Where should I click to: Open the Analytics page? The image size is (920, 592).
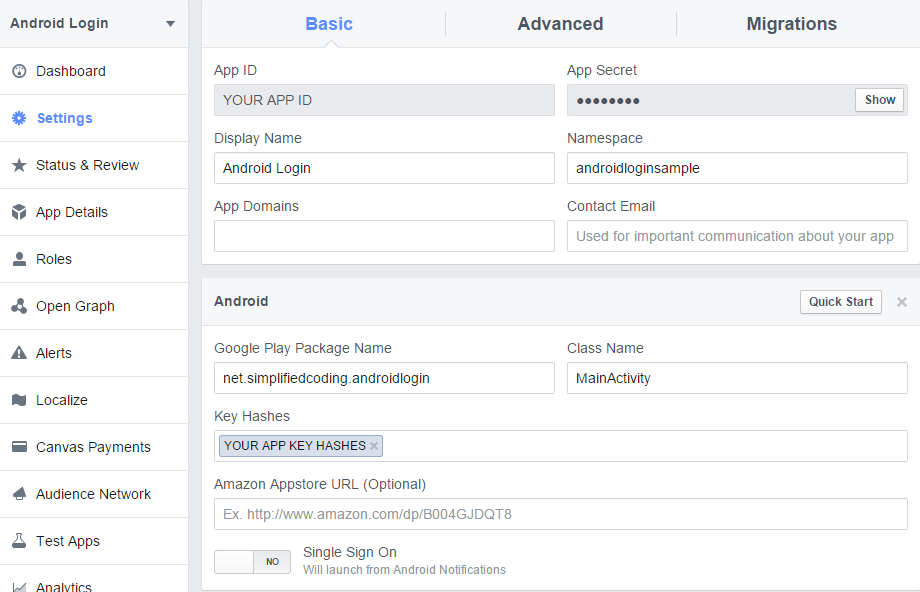click(x=94, y=580)
